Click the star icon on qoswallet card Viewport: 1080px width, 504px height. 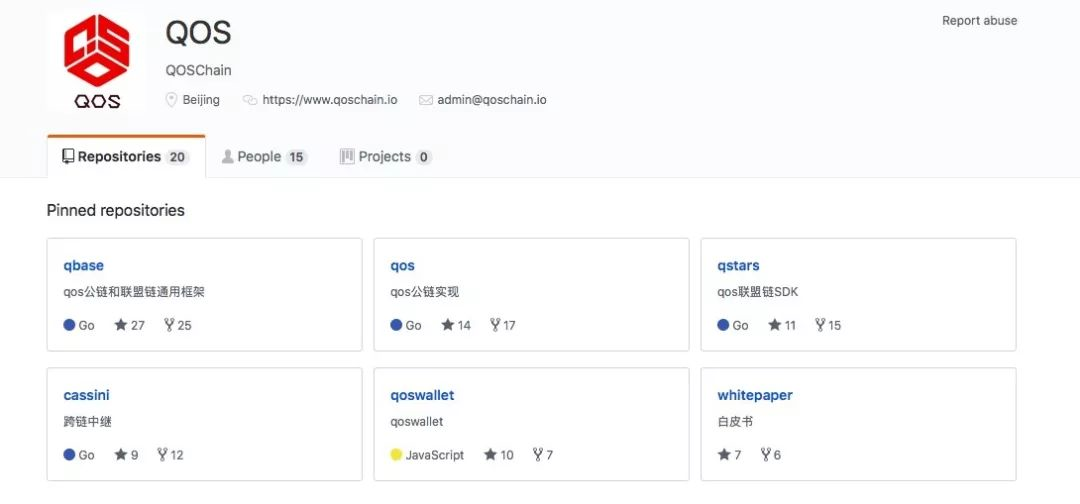click(490, 454)
